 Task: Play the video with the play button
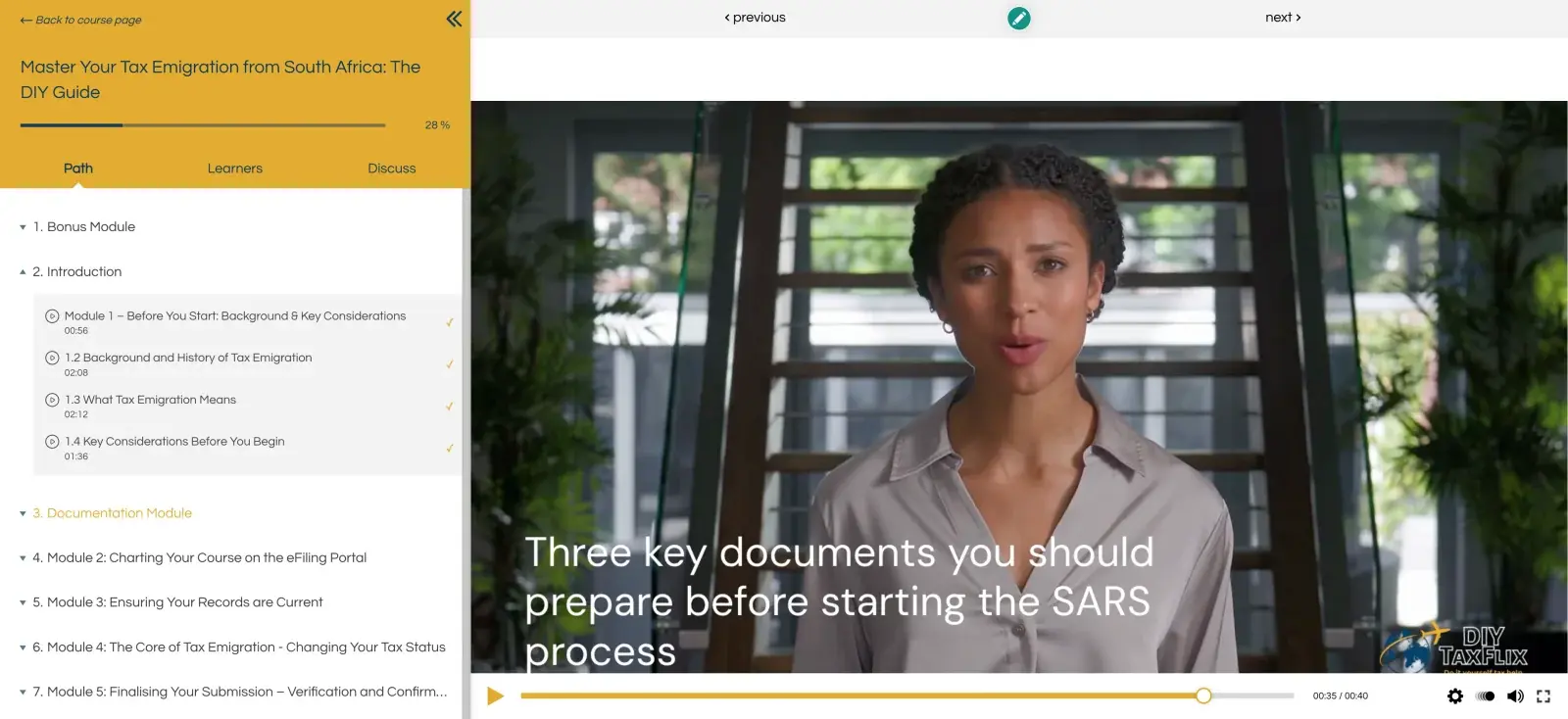(496, 695)
